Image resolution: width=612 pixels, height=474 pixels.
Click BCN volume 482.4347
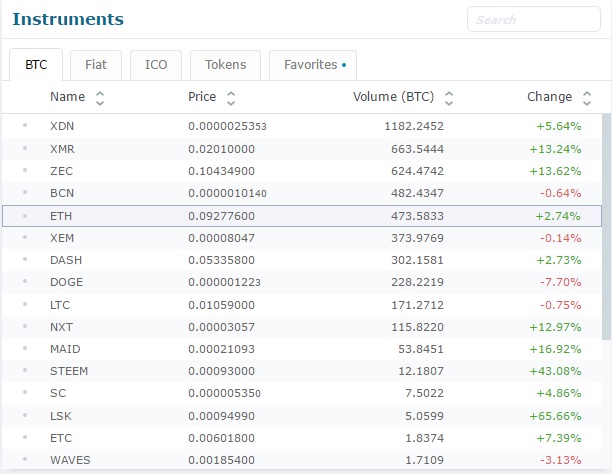(x=417, y=193)
